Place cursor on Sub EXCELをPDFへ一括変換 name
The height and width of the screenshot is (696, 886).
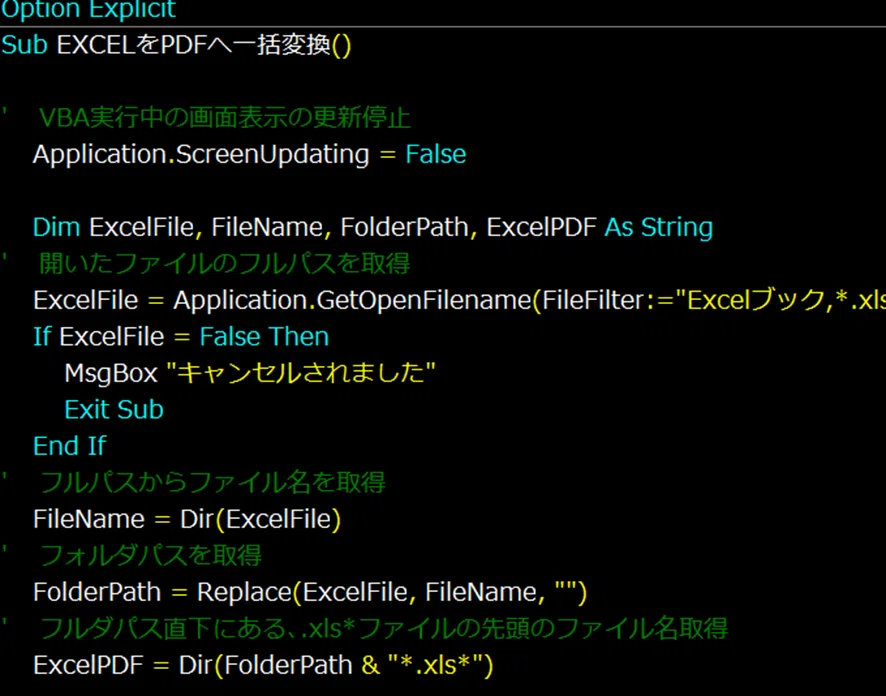tap(194, 45)
